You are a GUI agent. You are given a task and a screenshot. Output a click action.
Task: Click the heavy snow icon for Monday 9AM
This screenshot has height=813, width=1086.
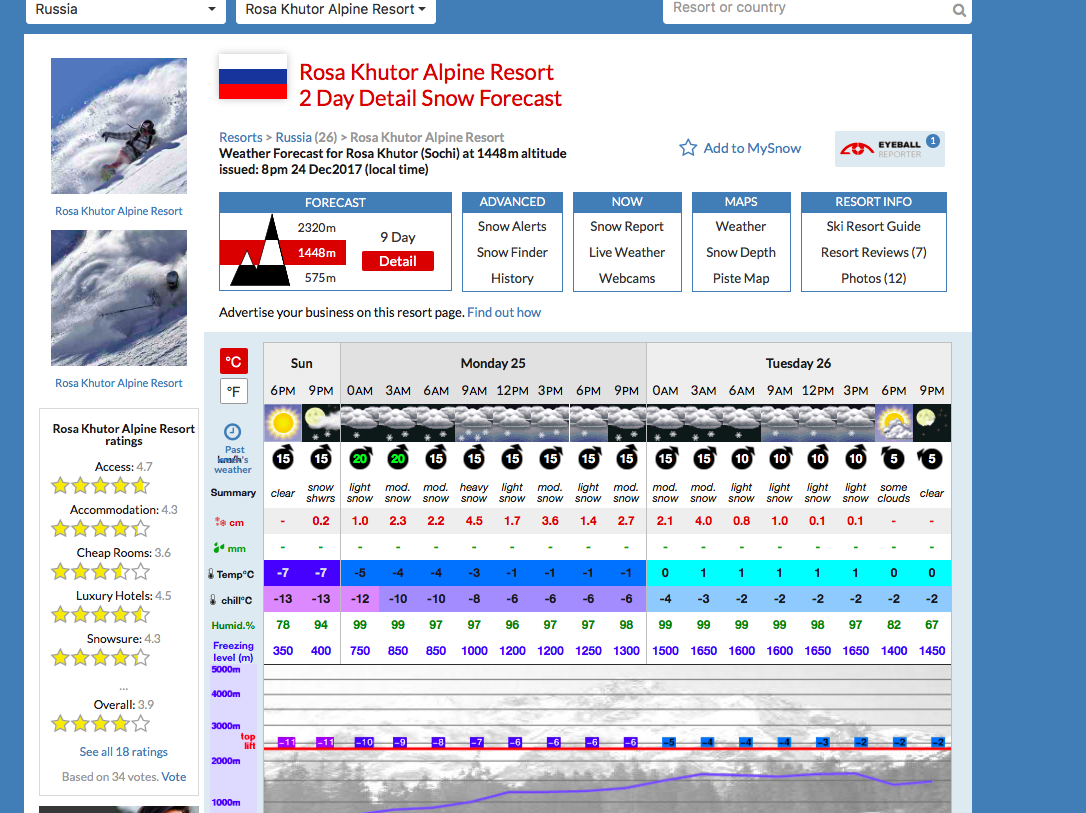(474, 423)
